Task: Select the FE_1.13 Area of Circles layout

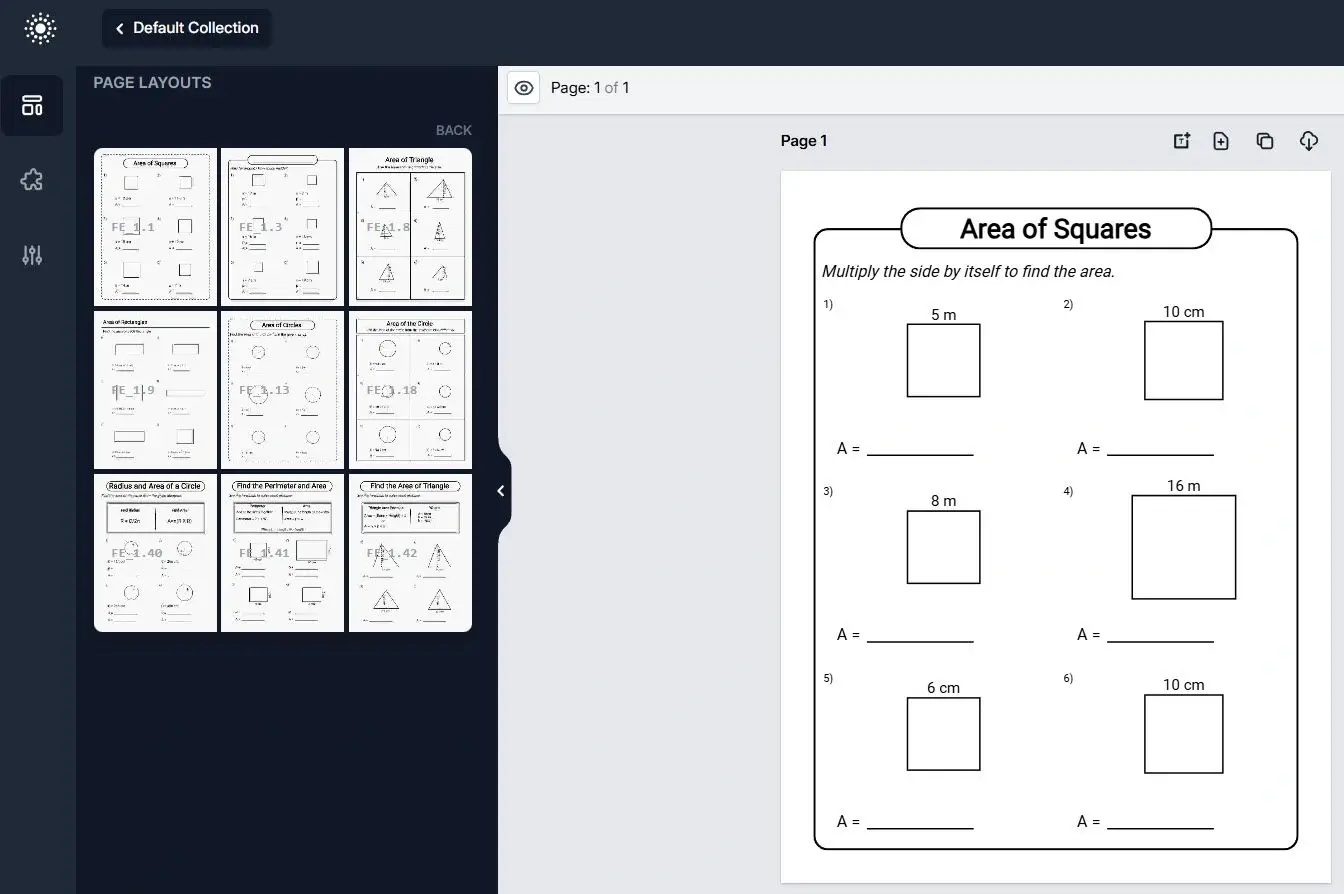Action: click(282, 389)
